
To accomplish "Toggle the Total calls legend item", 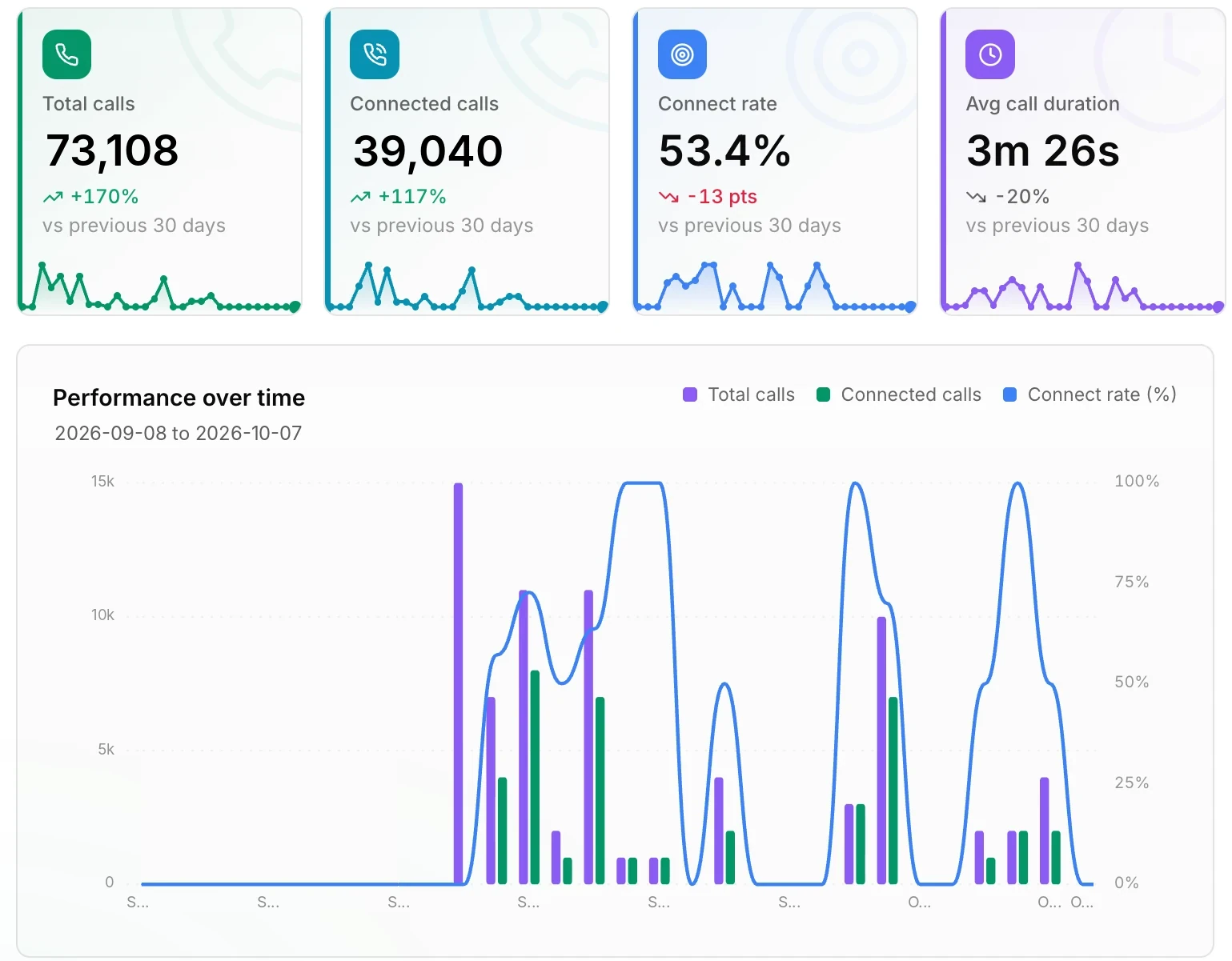I will (x=739, y=394).
